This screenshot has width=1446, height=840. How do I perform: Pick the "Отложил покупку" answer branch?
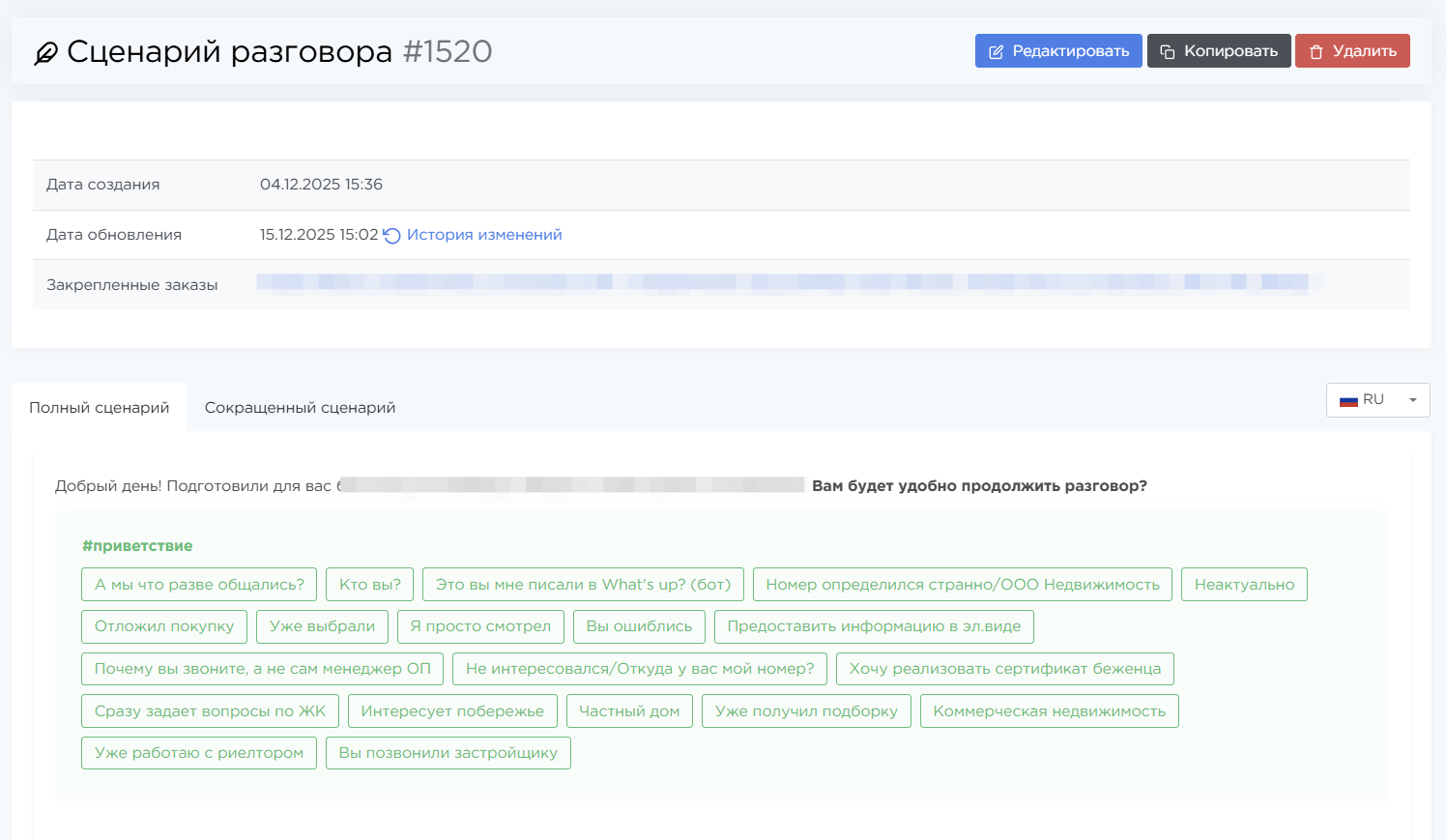pyautogui.click(x=164, y=626)
